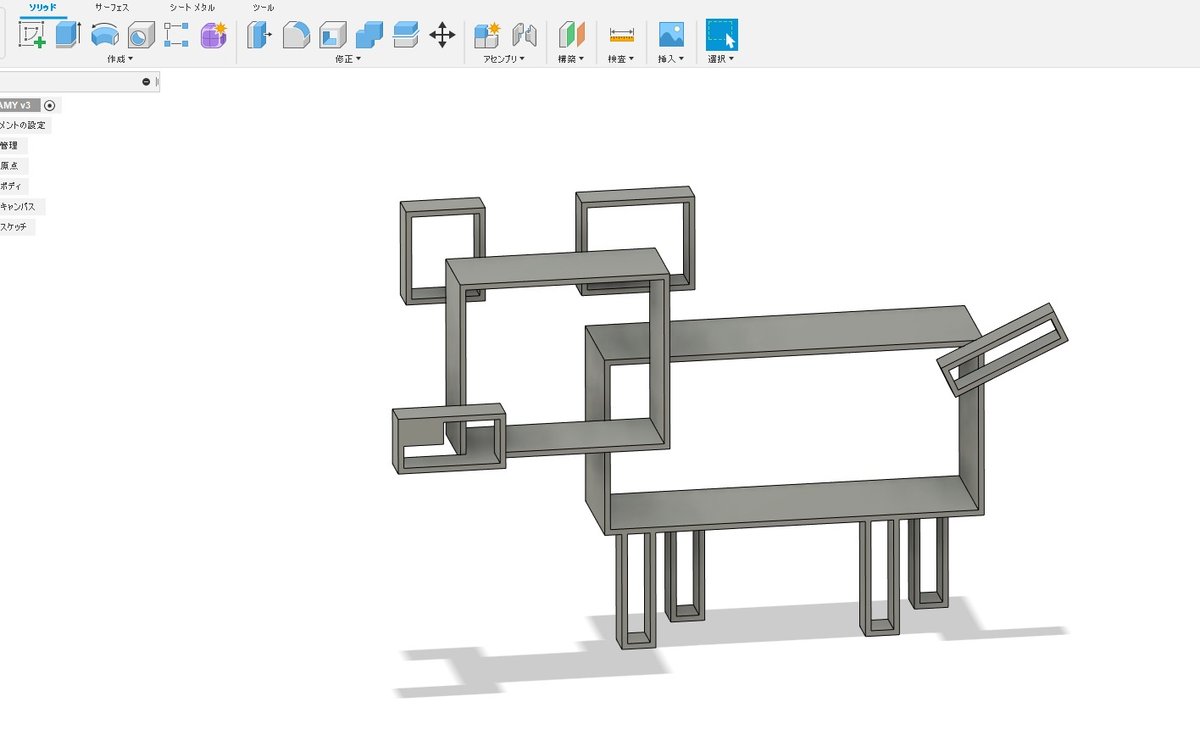Viewport: 1200px width, 752px height.
Task: Select the Split Face tool
Action: point(404,35)
